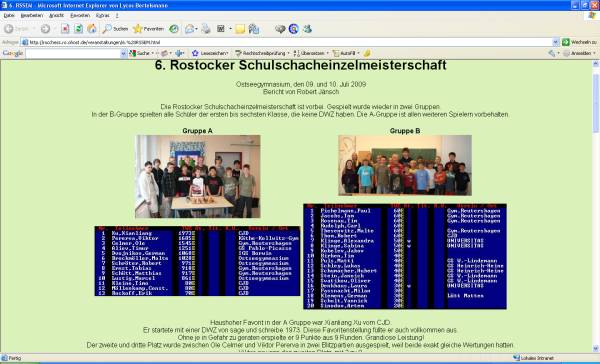This screenshot has height=364, width=600.
Task: Click the Gruppe B results table image
Action: pyautogui.click(x=405, y=256)
